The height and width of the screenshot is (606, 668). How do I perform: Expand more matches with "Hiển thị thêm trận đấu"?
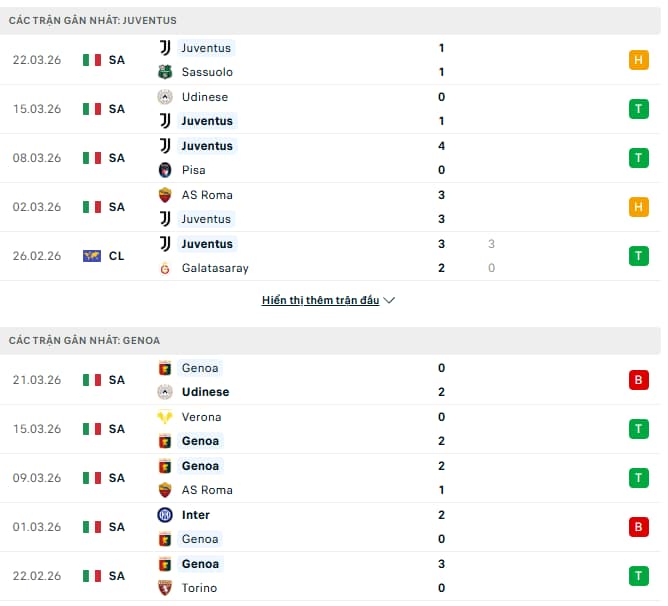(329, 300)
